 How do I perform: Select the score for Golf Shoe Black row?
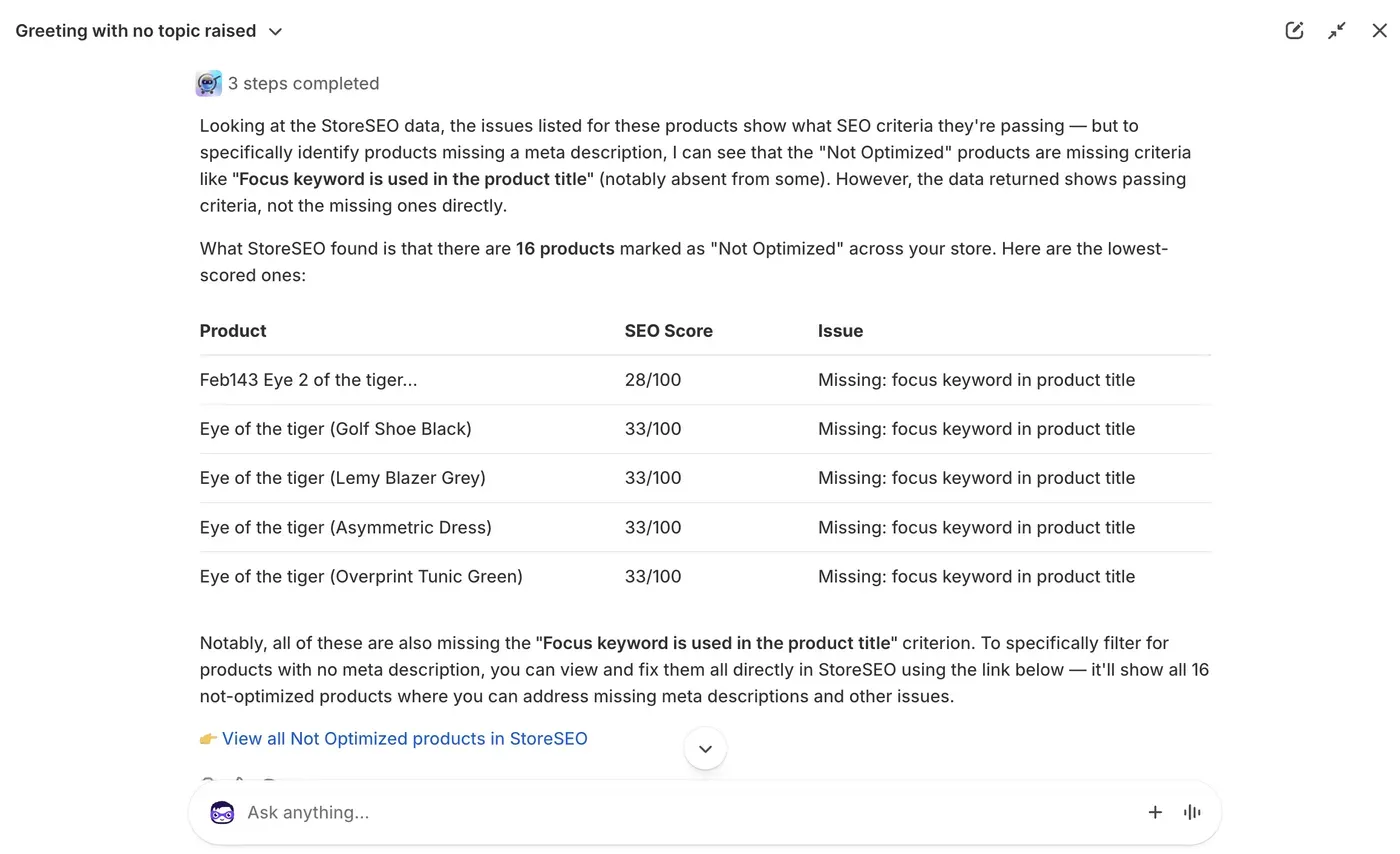653,429
